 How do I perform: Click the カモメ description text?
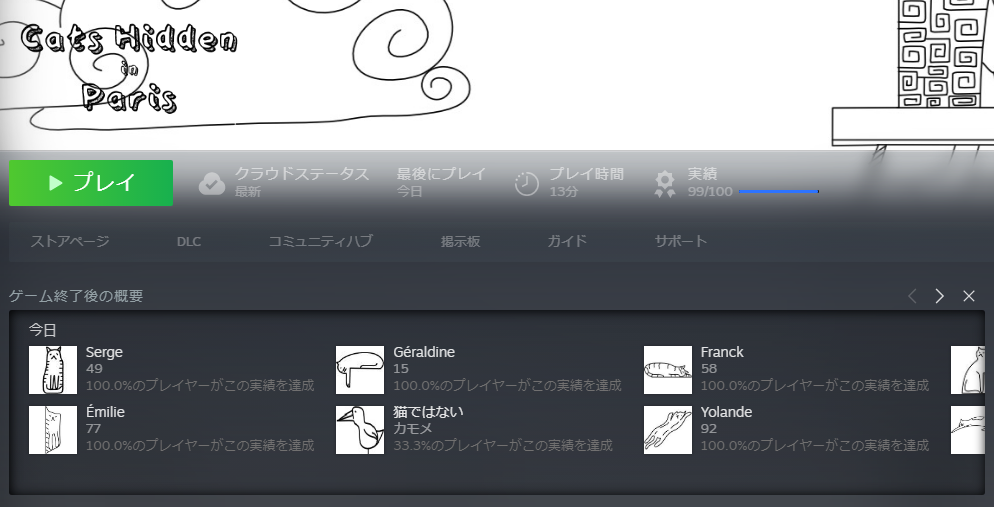pos(413,429)
